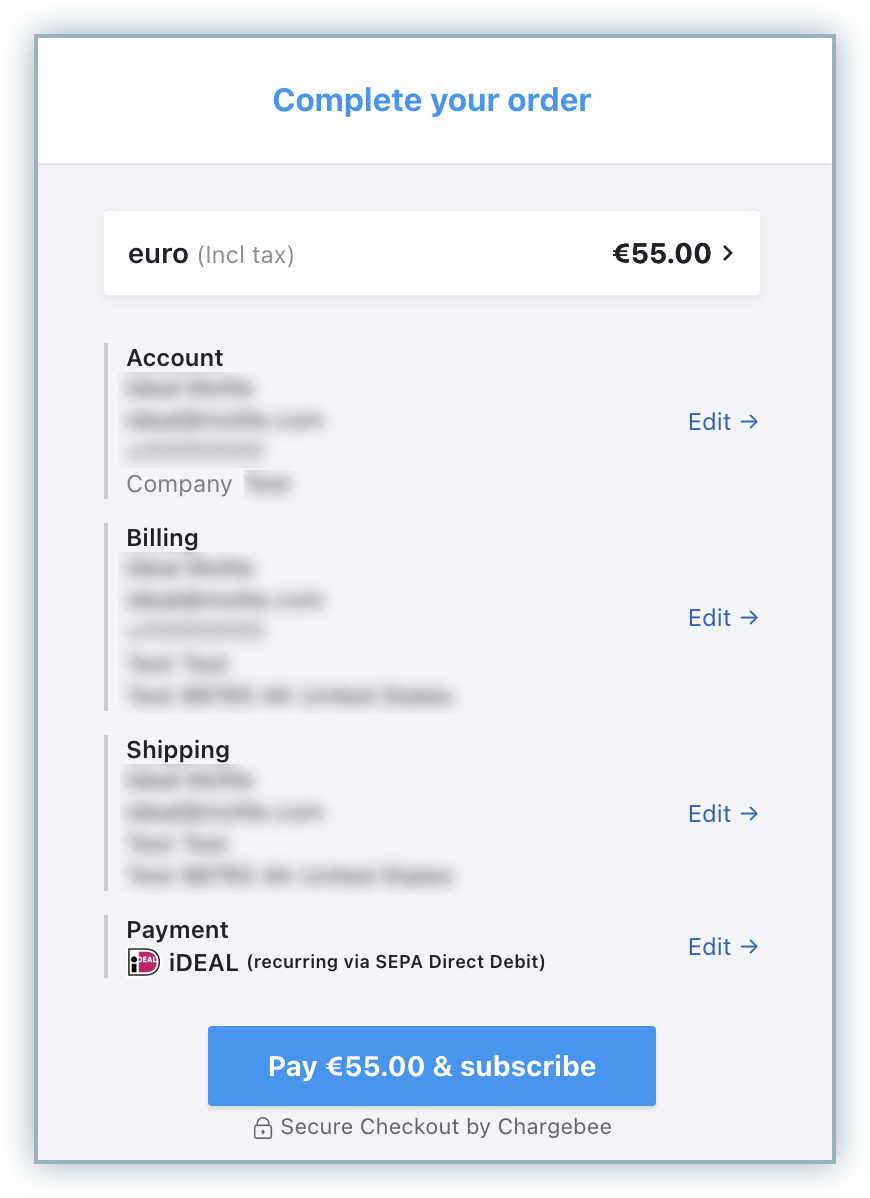Viewport: 870px width, 1198px height.
Task: Select the Payment section heading
Action: tap(177, 930)
